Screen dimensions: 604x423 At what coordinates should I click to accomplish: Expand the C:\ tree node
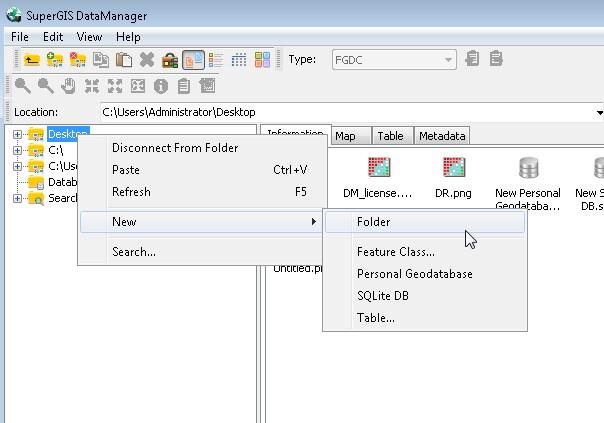pyautogui.click(x=17, y=150)
